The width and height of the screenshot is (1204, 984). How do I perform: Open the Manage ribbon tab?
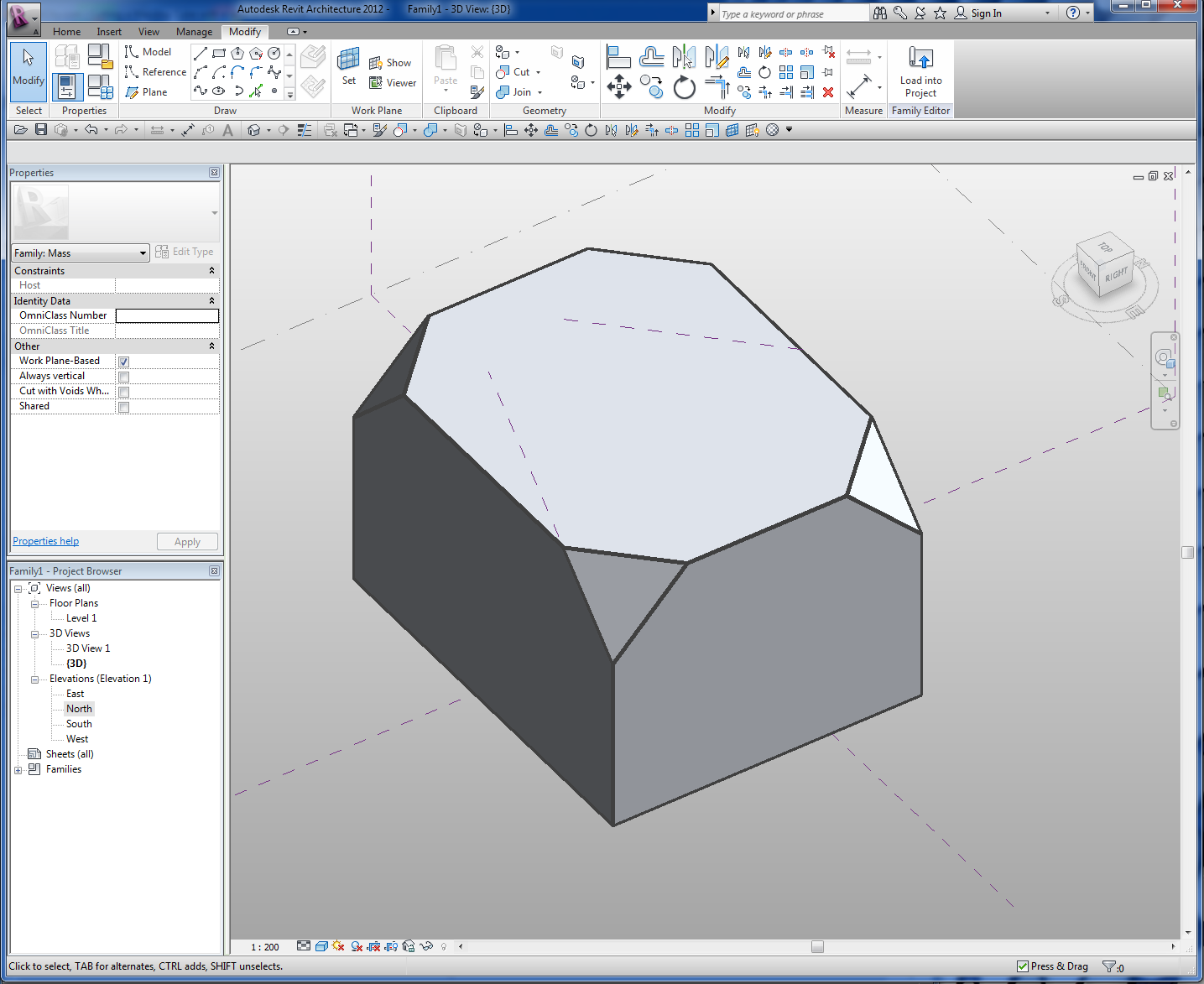pos(194,32)
